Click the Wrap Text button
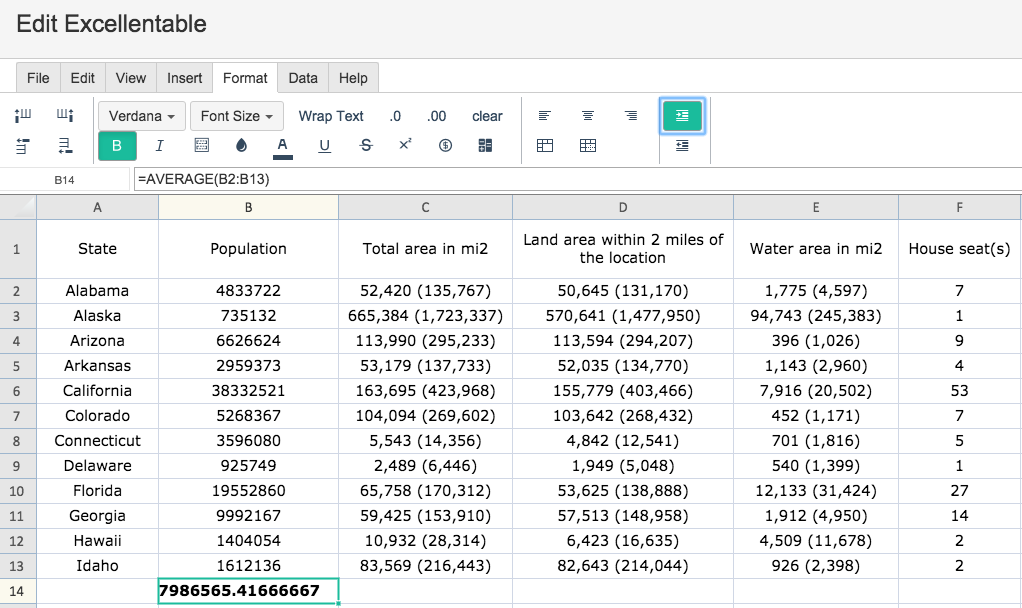This screenshot has width=1022, height=608. coord(331,116)
